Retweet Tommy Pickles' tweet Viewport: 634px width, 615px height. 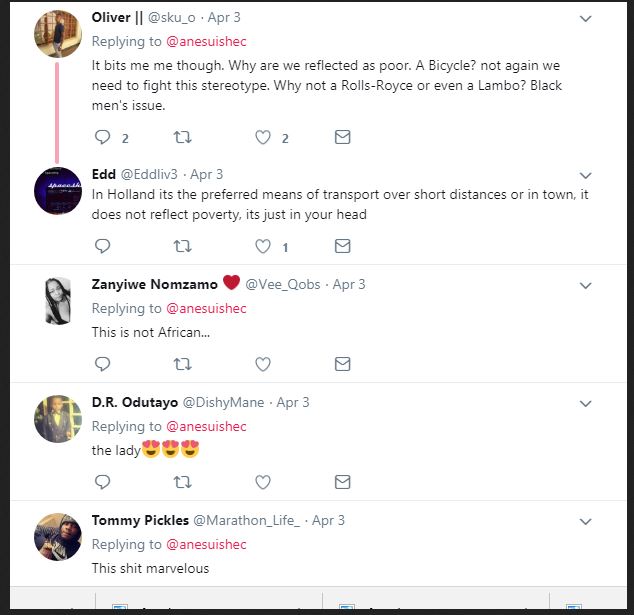pos(182,601)
